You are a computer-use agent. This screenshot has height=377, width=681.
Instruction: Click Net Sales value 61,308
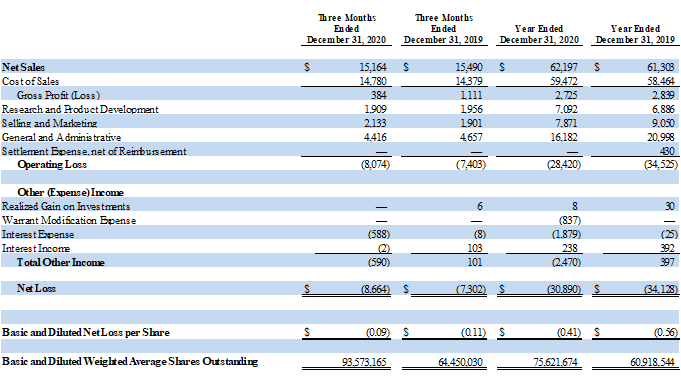coord(661,67)
